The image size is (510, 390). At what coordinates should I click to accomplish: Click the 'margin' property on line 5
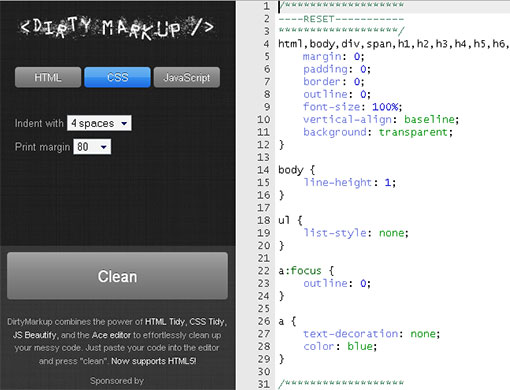[322, 56]
